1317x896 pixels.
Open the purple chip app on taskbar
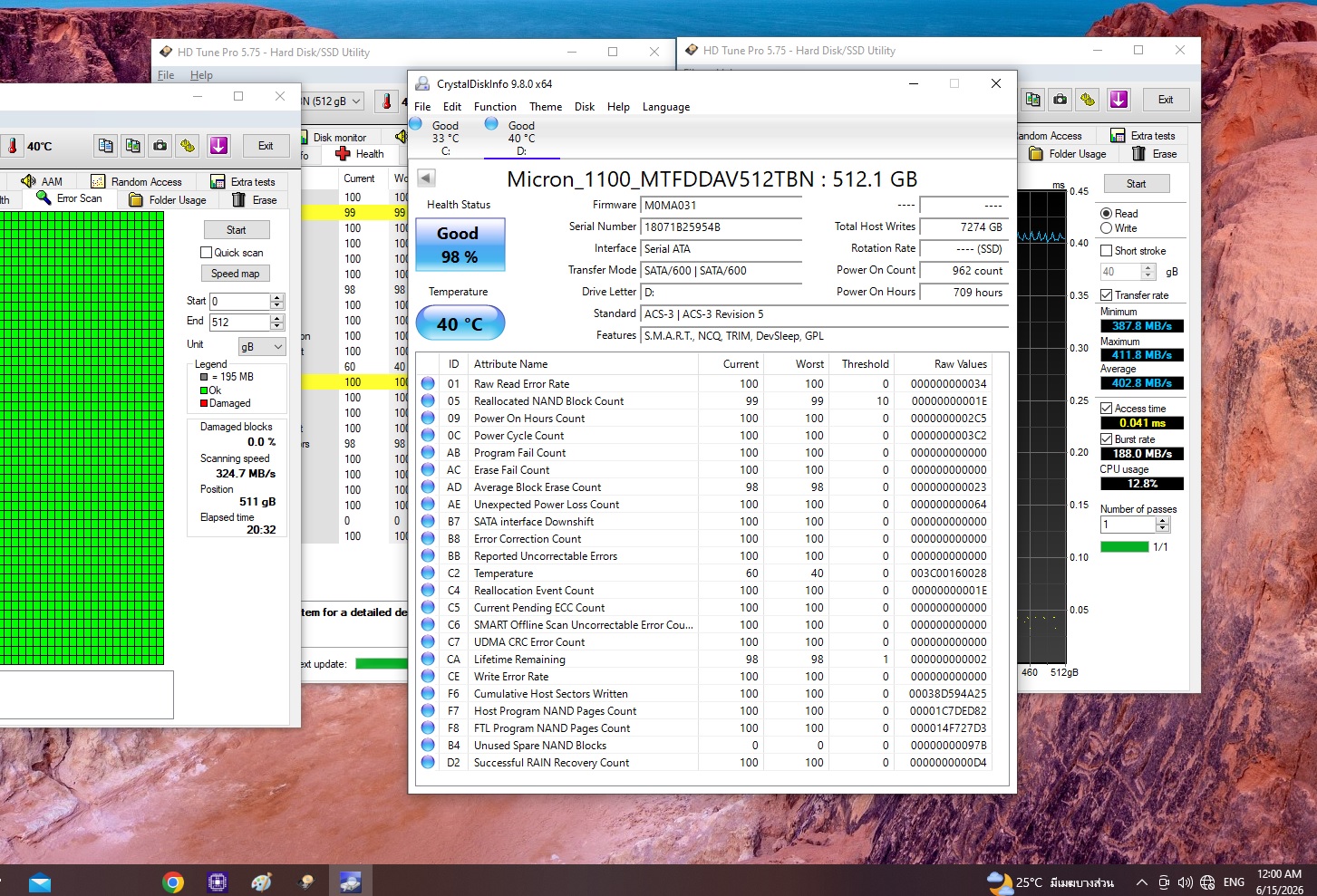pos(218,882)
